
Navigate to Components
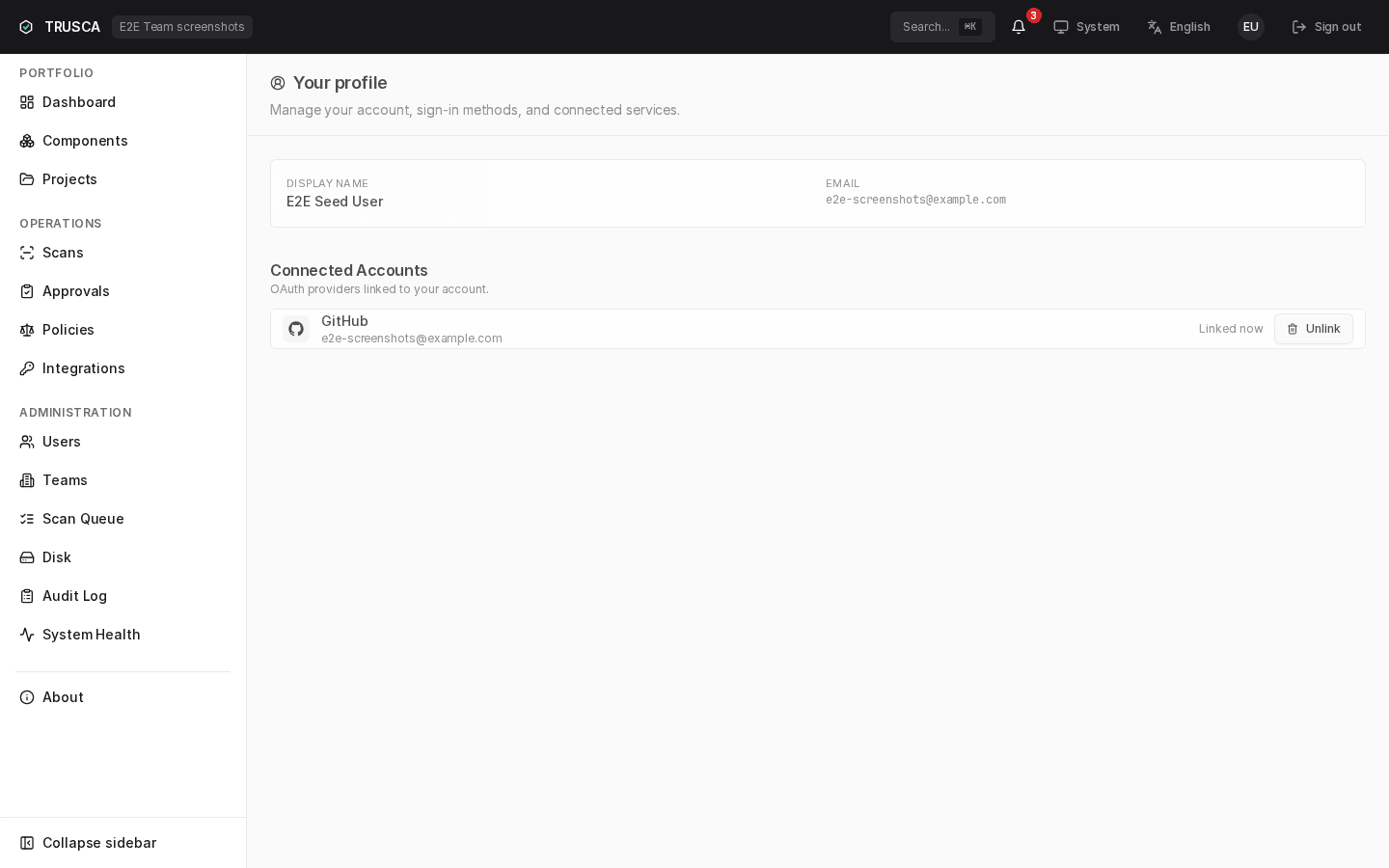pos(123,141)
